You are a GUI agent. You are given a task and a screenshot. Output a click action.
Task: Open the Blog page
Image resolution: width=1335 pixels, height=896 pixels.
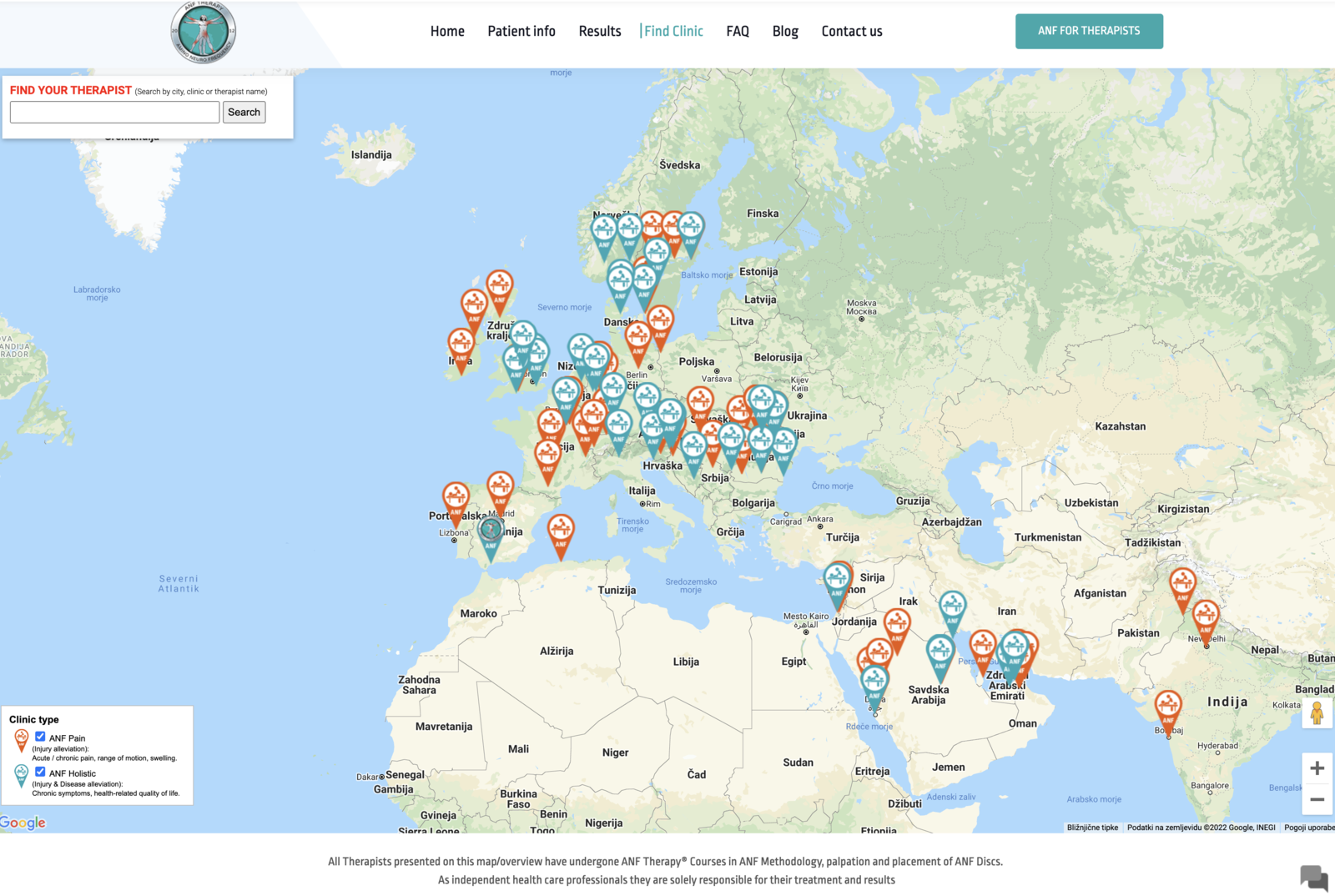[x=785, y=31]
